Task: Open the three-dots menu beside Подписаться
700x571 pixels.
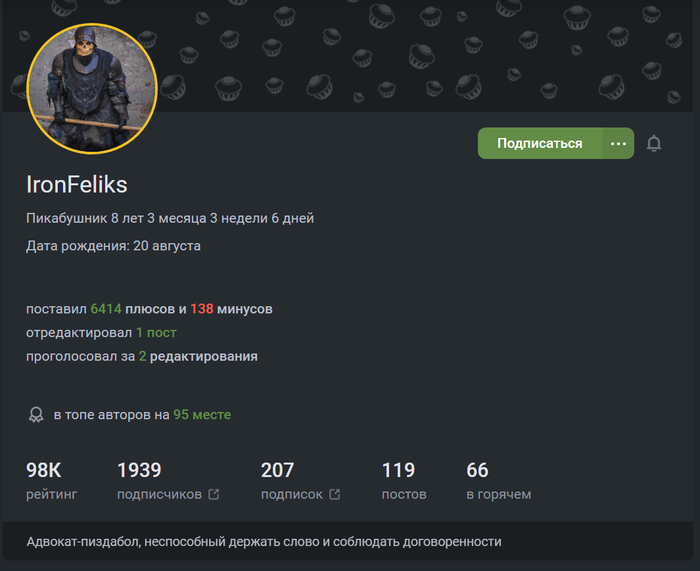Action: point(618,143)
